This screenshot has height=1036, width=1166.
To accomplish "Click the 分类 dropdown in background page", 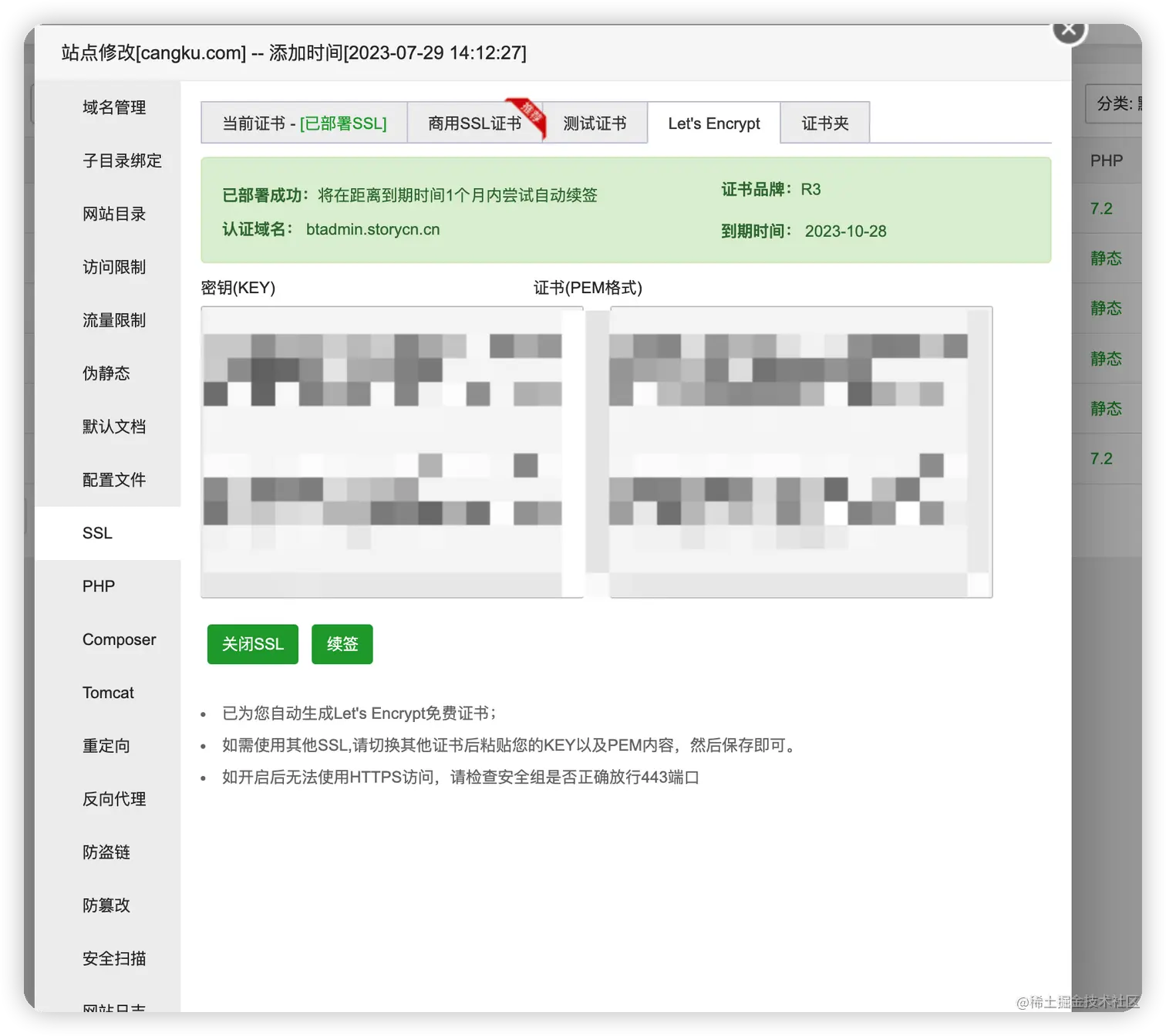I will click(x=1114, y=103).
